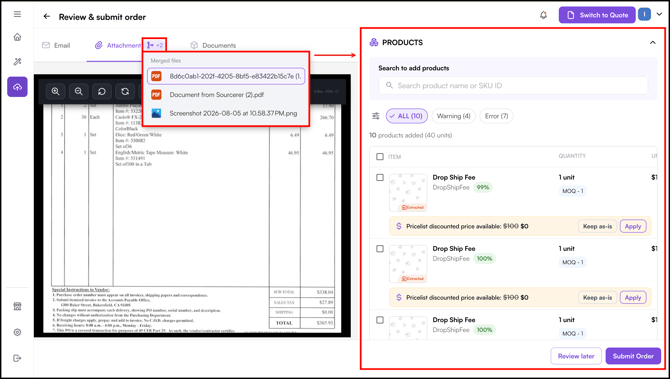Check the 99% Drop Ship Fee item
This screenshot has width=670, height=379.
[380, 177]
